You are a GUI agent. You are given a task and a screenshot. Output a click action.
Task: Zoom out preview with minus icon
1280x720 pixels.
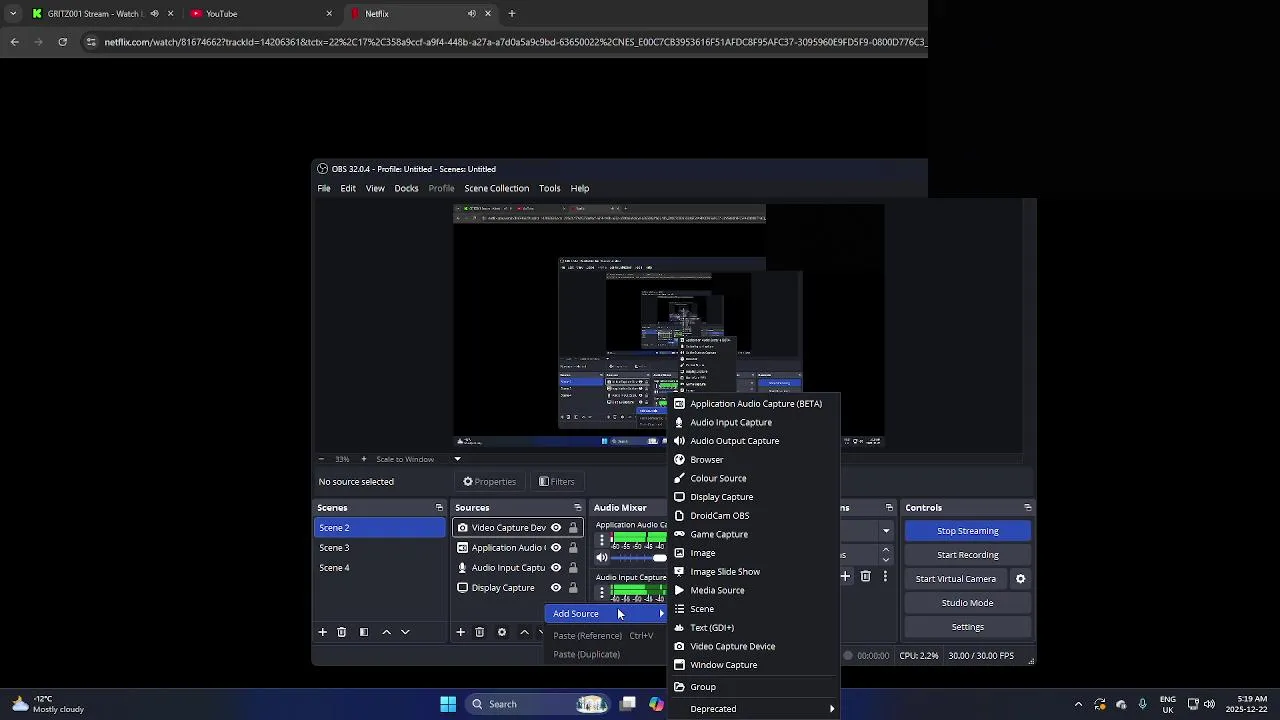(x=321, y=459)
